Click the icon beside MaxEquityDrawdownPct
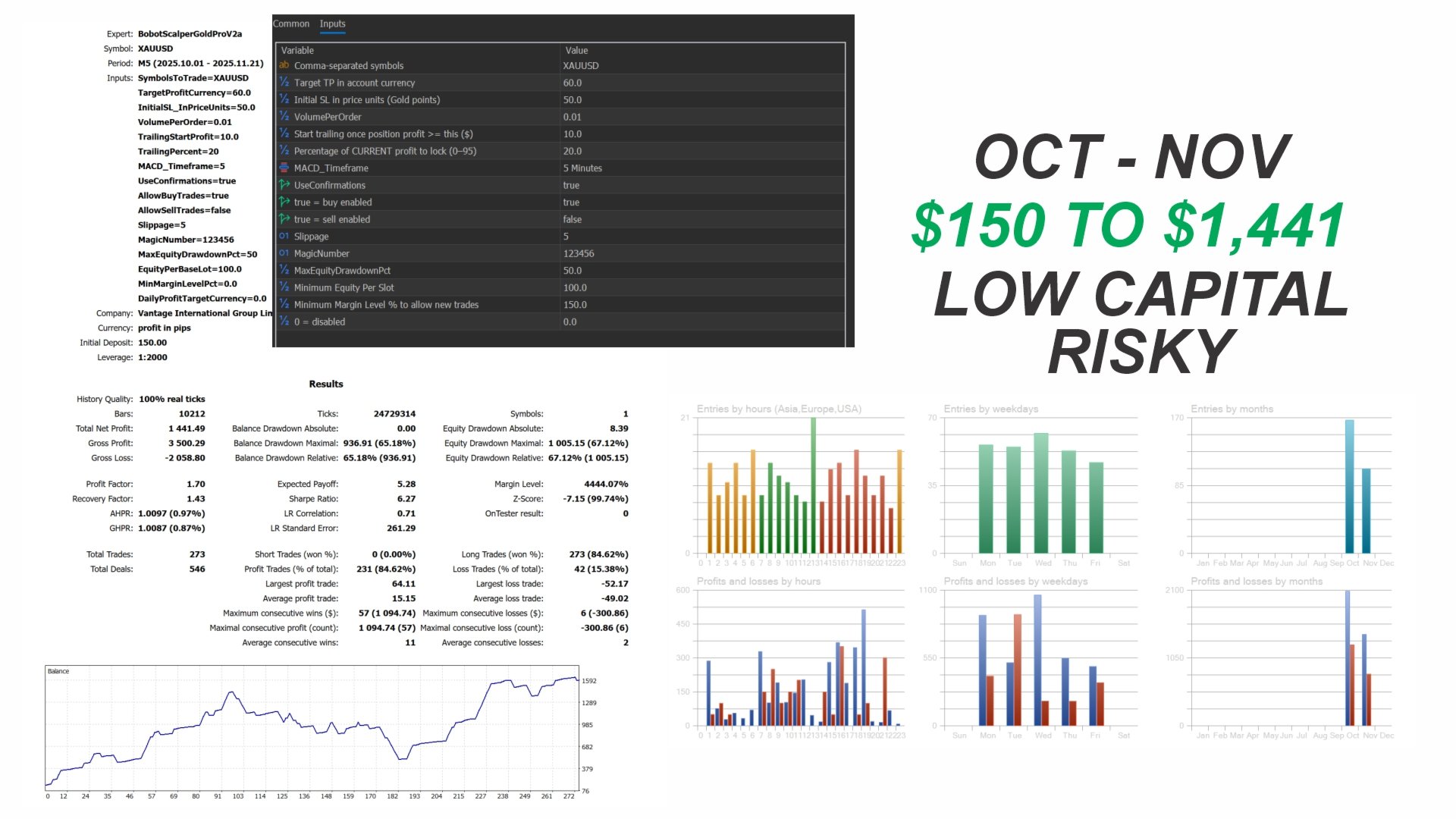Image resolution: width=1456 pixels, height=819 pixels. coord(284,270)
